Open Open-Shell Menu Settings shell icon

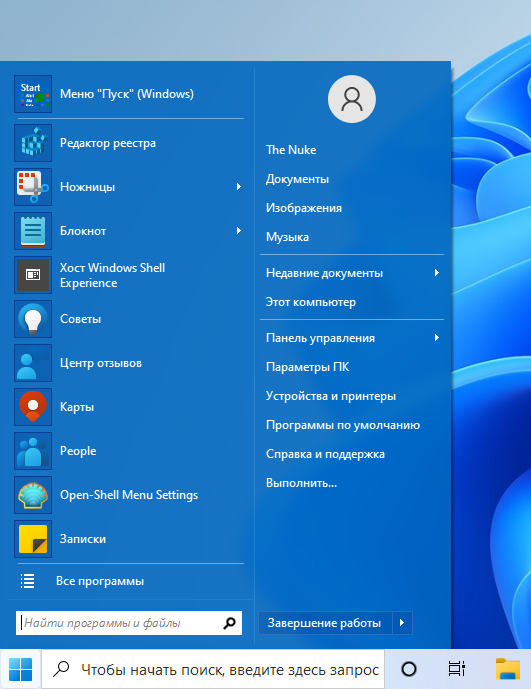point(33,494)
